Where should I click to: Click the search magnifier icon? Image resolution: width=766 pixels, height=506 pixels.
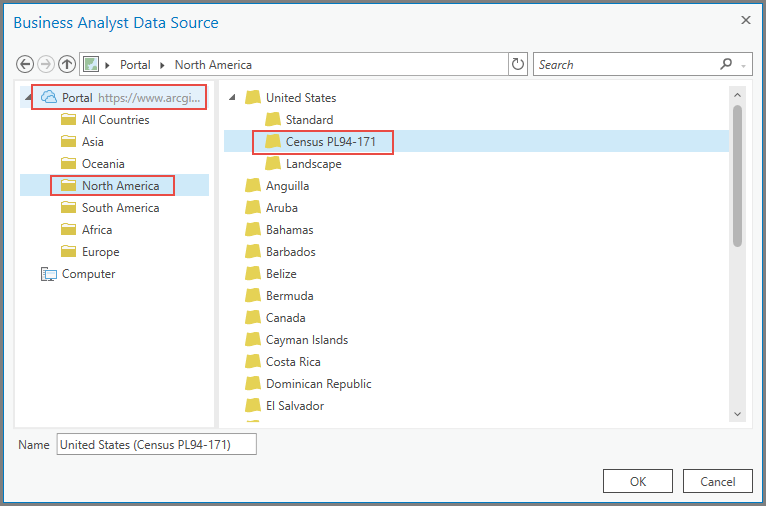point(727,64)
